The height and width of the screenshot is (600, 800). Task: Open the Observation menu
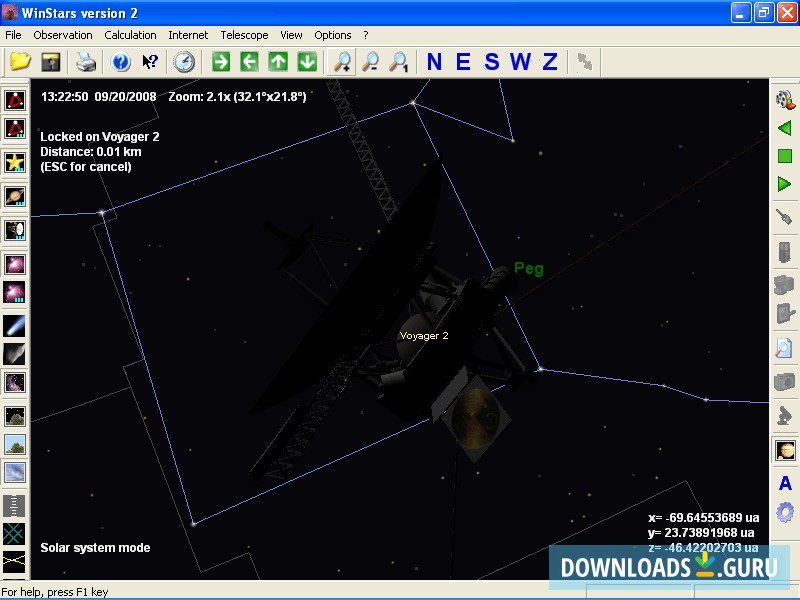click(63, 34)
